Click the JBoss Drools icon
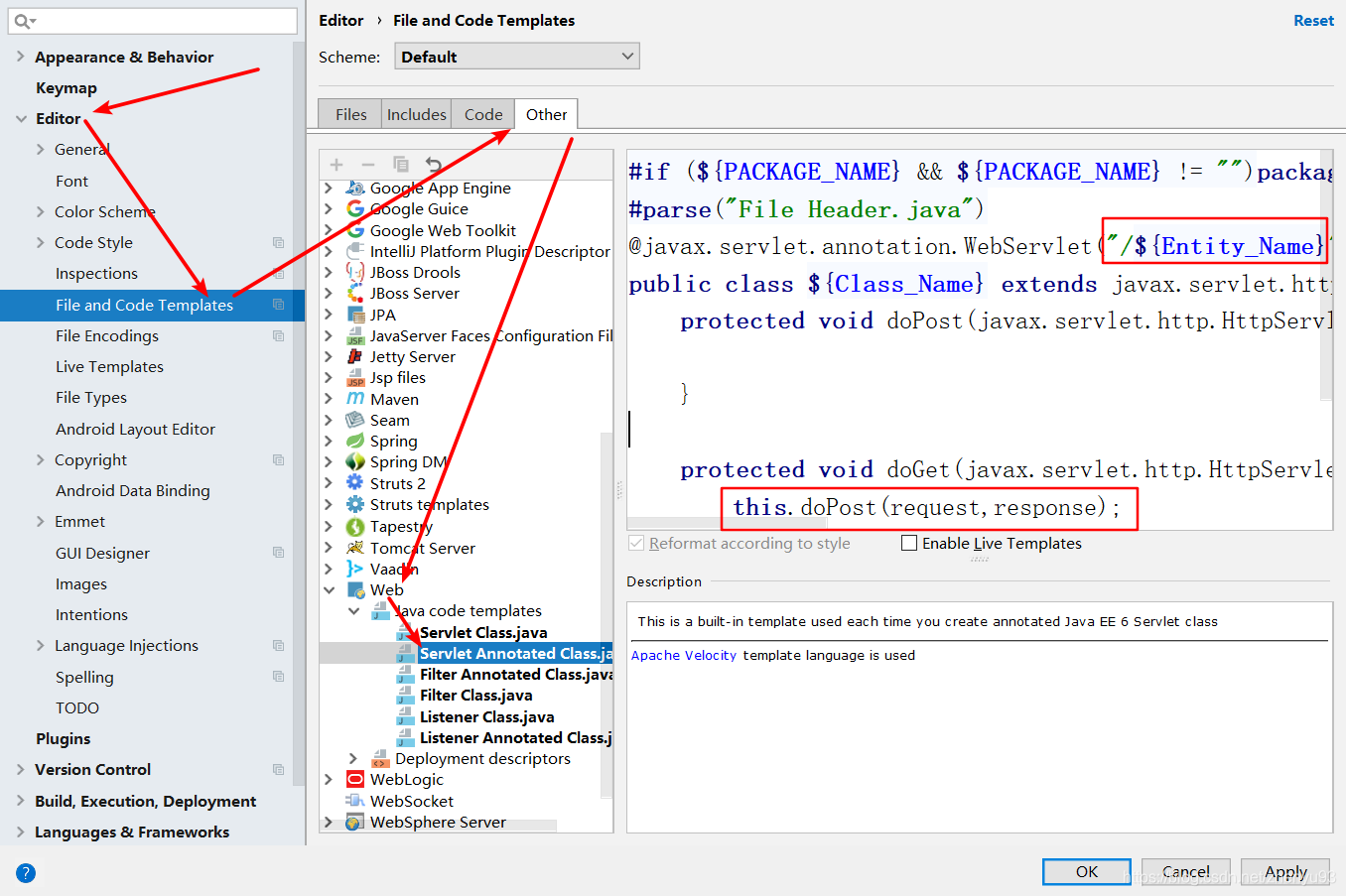This screenshot has height=896, width=1346. (355, 272)
